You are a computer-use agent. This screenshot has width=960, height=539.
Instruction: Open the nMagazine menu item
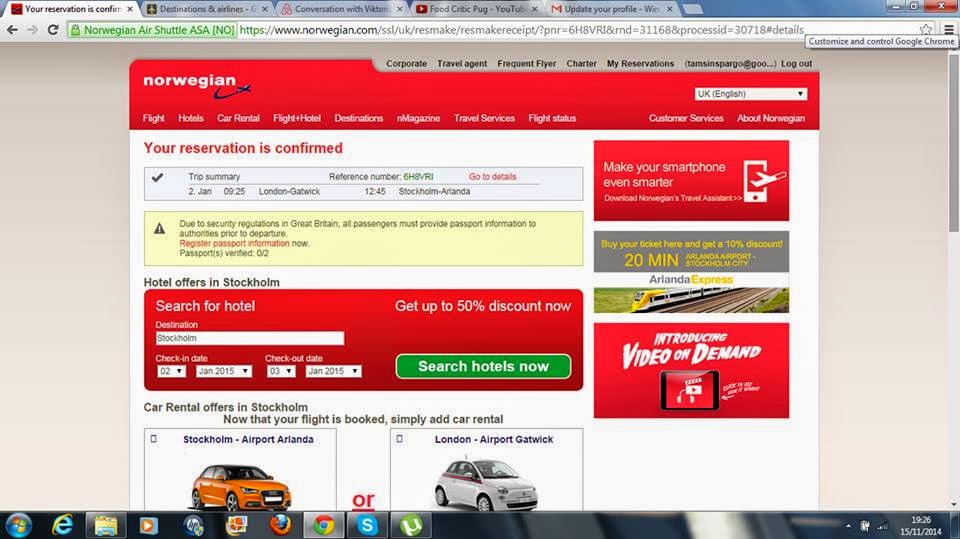tap(418, 118)
